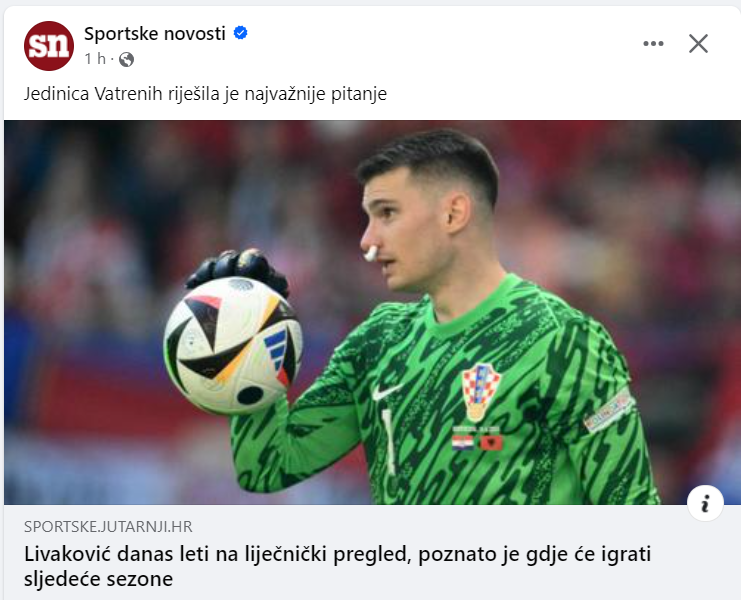This screenshot has width=741, height=600.
Task: Click the blue verified badge
Action: coord(241,33)
